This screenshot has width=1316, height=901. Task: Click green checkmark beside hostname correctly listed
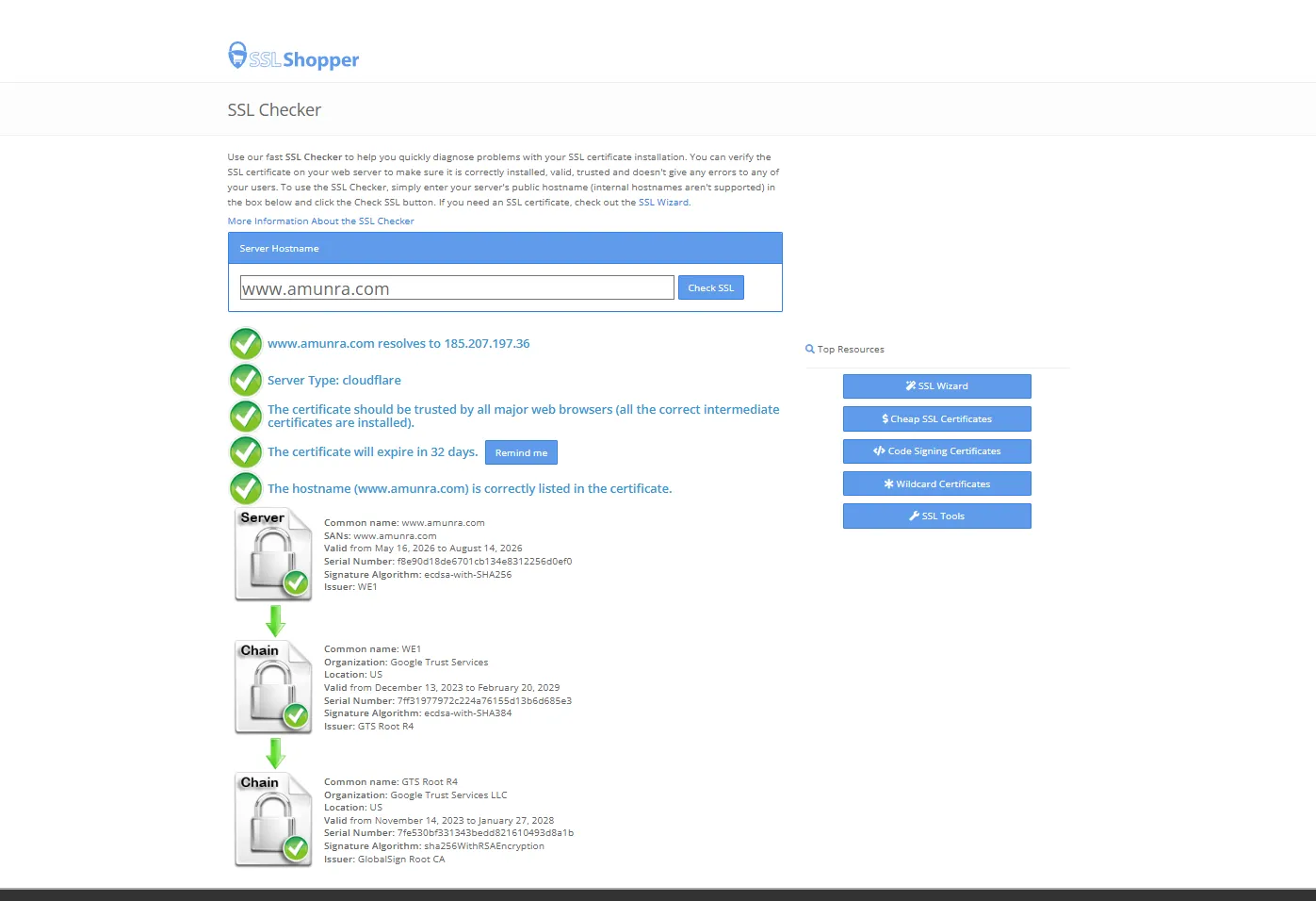pos(246,488)
